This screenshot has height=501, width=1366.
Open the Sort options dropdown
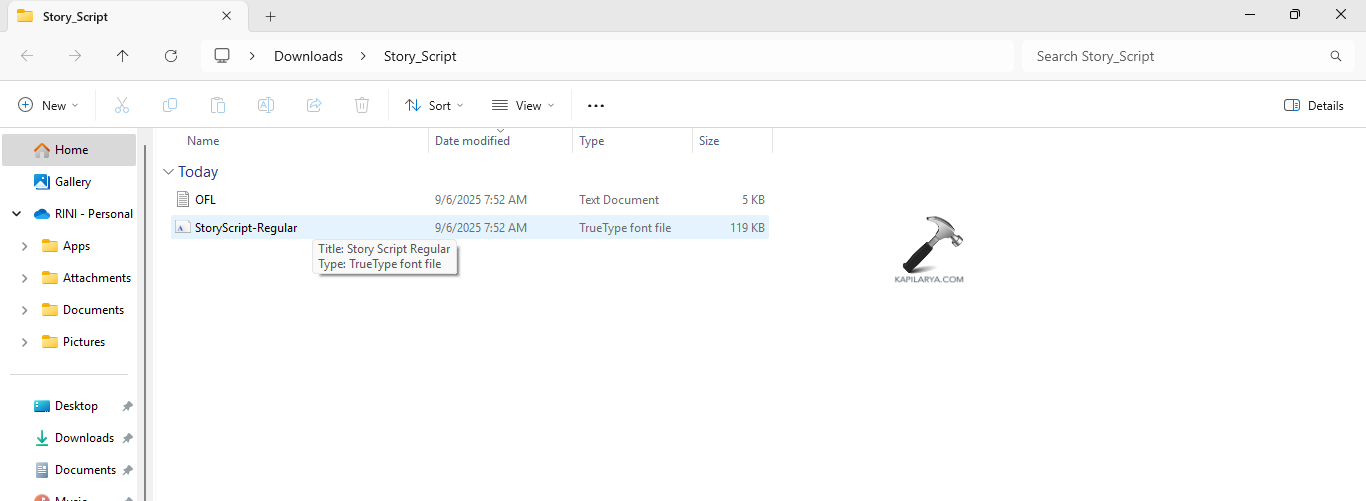point(434,105)
